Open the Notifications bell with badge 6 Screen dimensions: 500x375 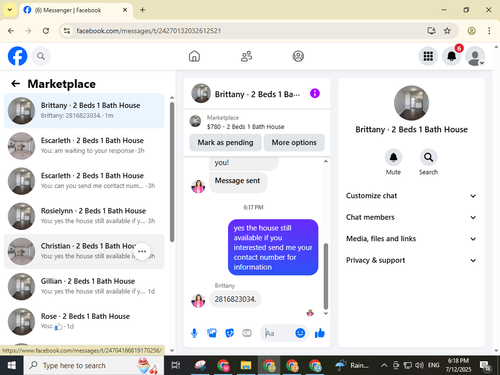tap(452, 56)
